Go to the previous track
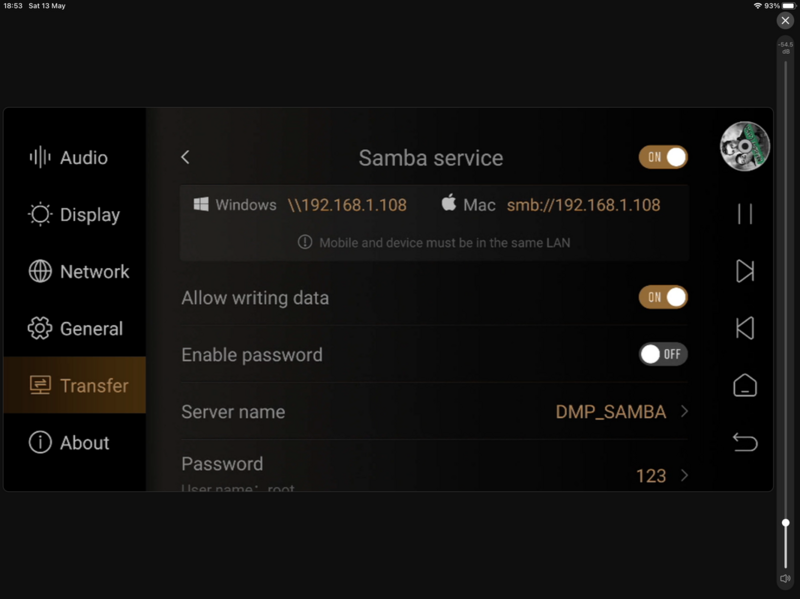The height and width of the screenshot is (599, 800). 745,328
